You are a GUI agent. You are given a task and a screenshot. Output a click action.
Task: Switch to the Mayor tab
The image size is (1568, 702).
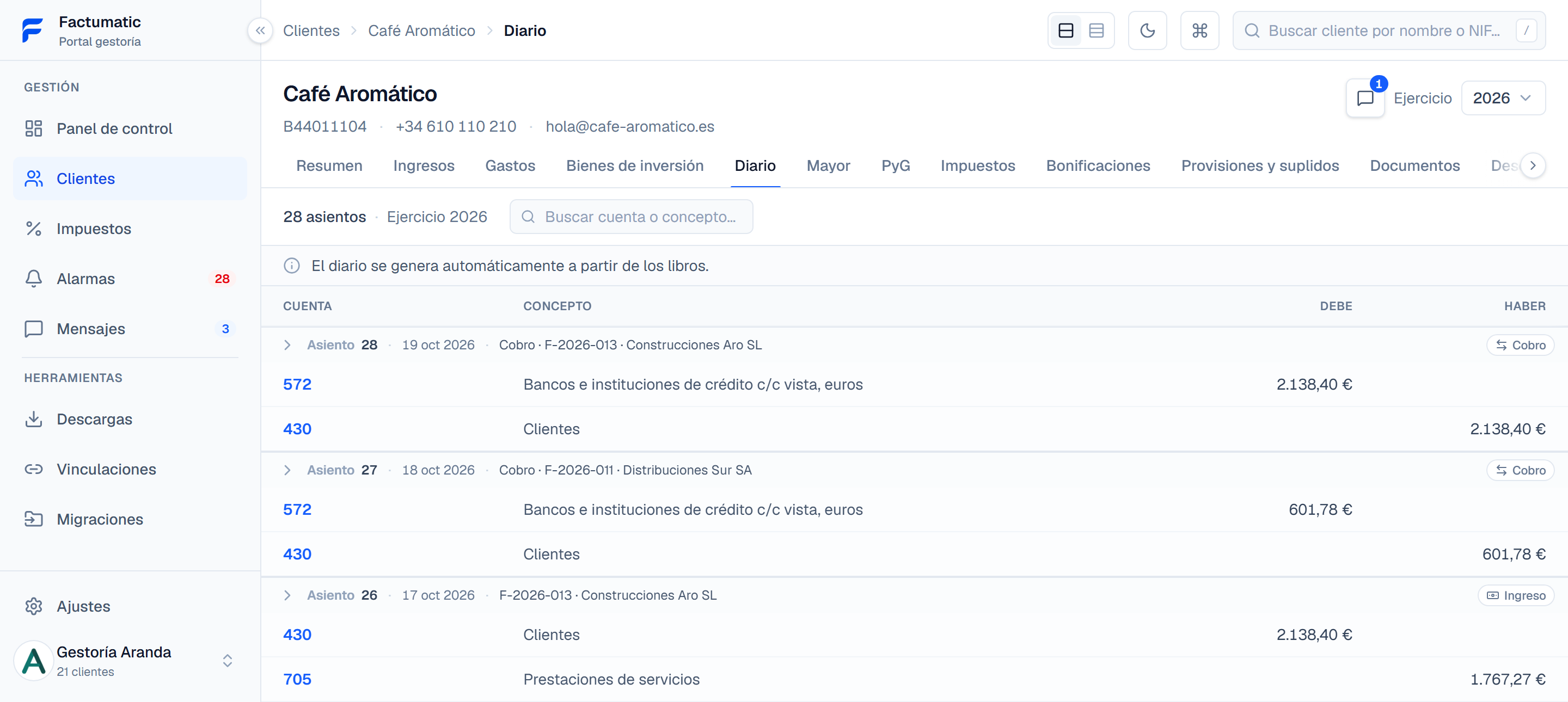pos(828,165)
